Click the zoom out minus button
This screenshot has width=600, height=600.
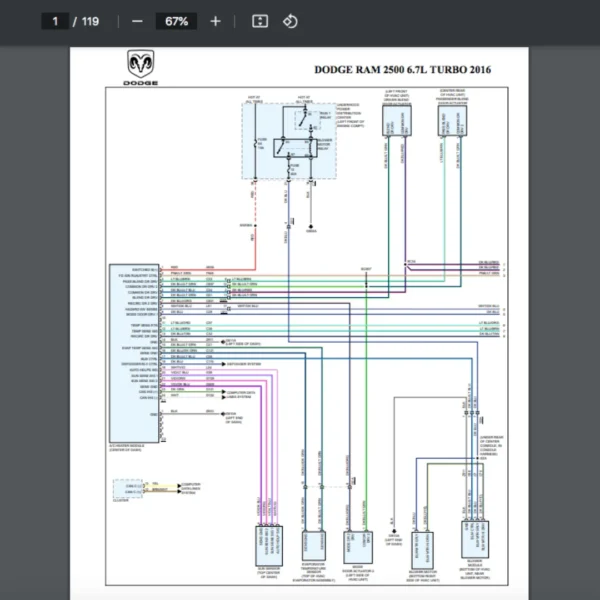click(137, 21)
